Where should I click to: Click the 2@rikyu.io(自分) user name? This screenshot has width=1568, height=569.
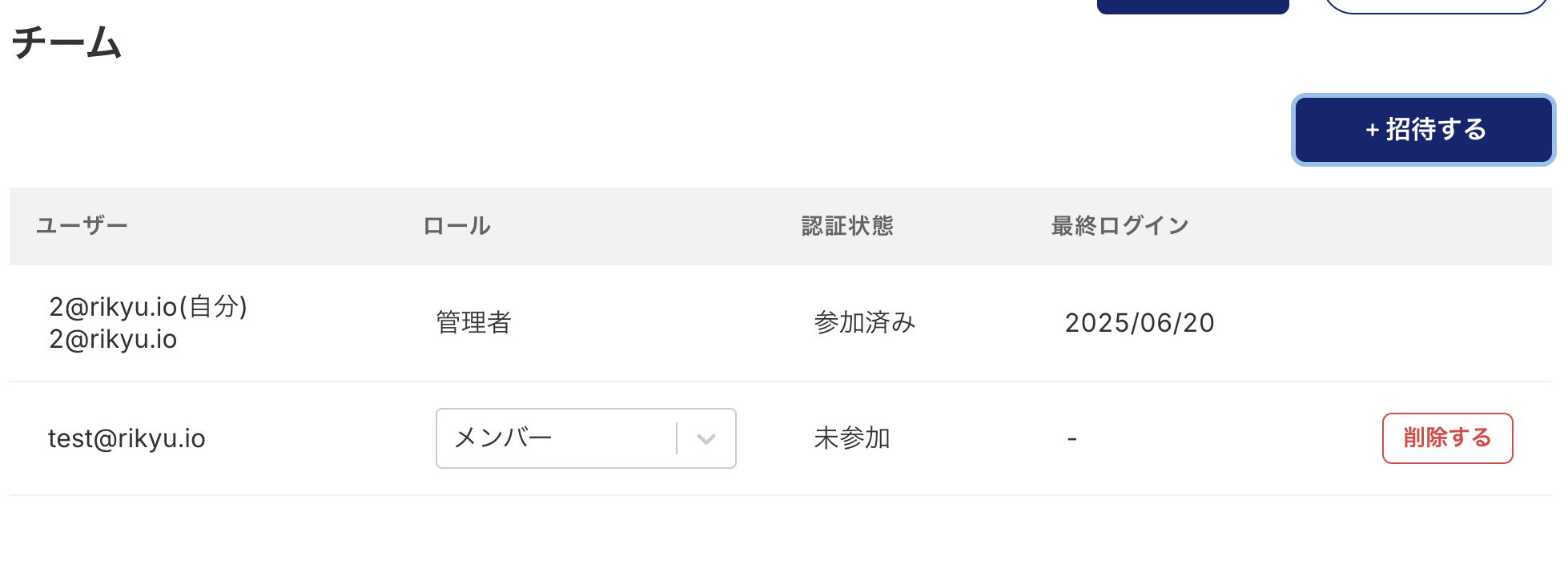click(148, 306)
